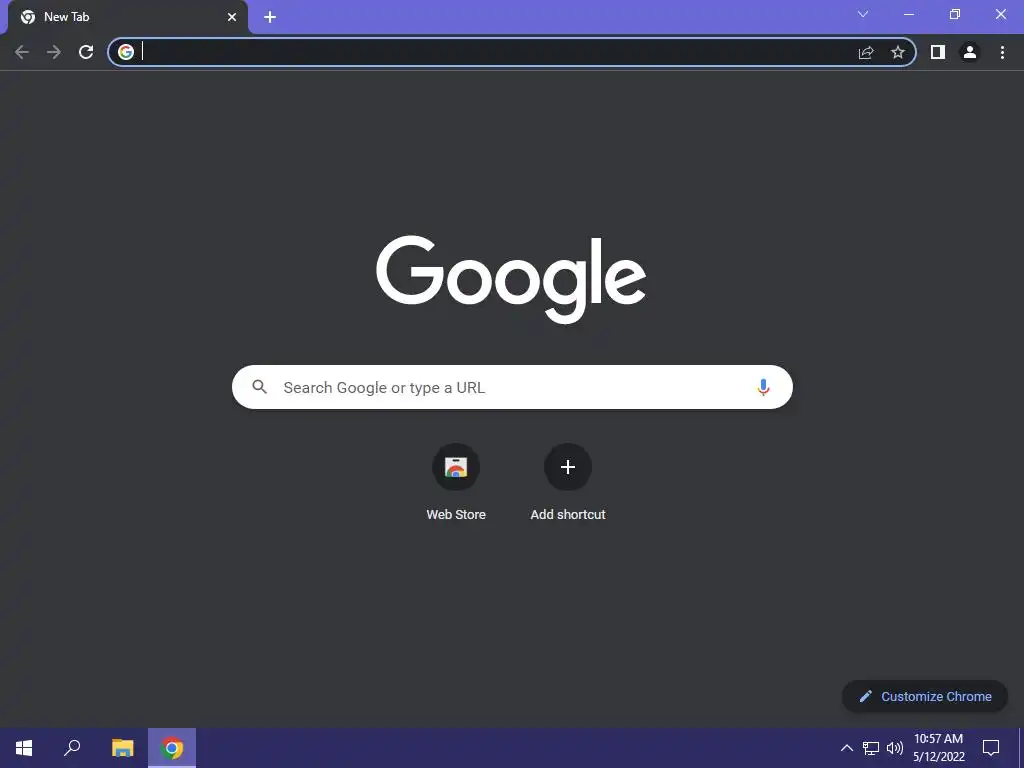Open the side panel
Viewport: 1024px width, 768px height.
pyautogui.click(x=938, y=52)
